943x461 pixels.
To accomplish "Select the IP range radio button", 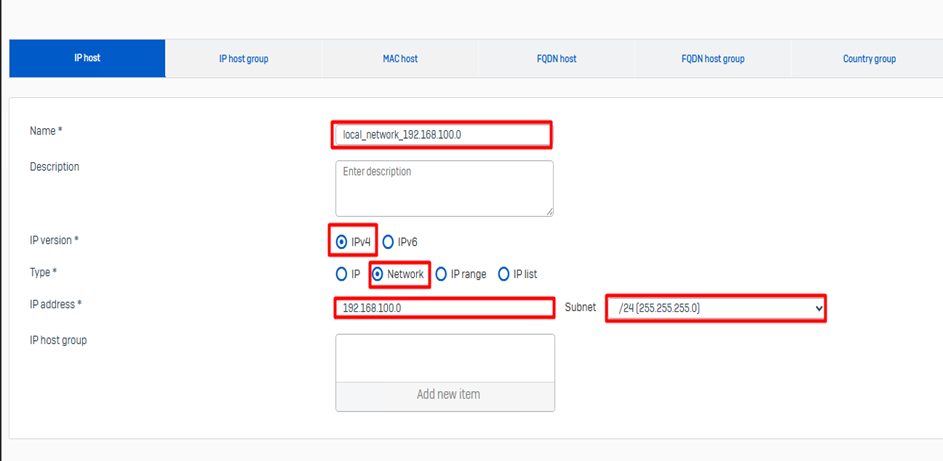I will [441, 274].
